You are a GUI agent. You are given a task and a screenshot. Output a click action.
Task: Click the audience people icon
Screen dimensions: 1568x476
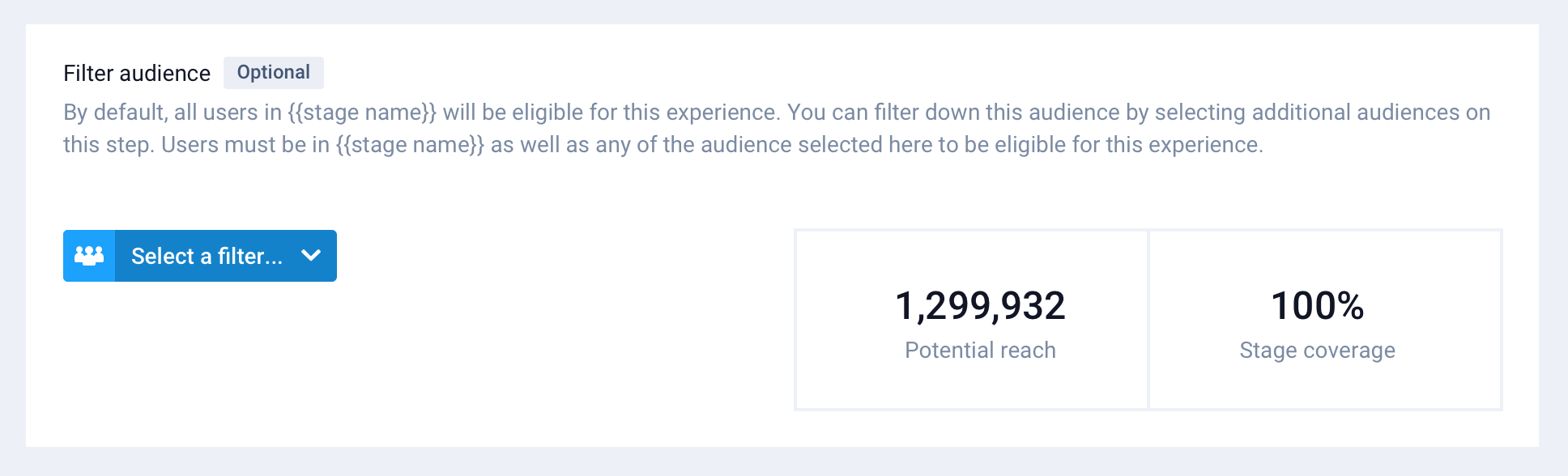click(89, 256)
